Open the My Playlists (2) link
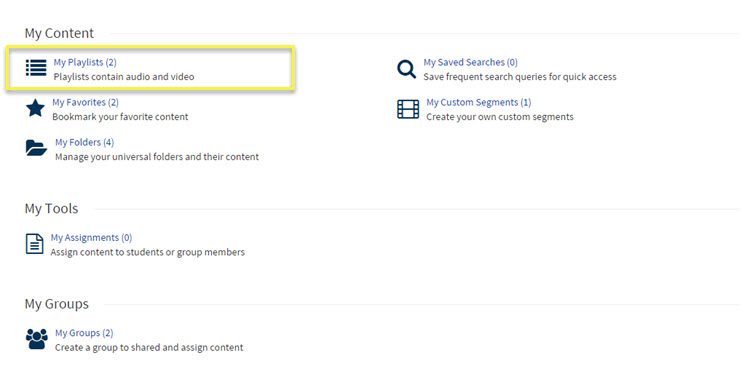The width and height of the screenshot is (750, 382). coord(85,62)
